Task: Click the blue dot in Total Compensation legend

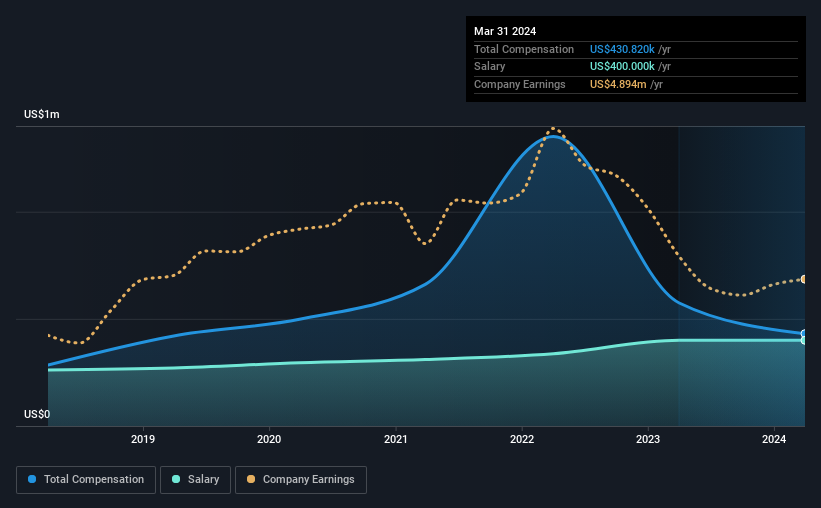Action: [x=32, y=479]
